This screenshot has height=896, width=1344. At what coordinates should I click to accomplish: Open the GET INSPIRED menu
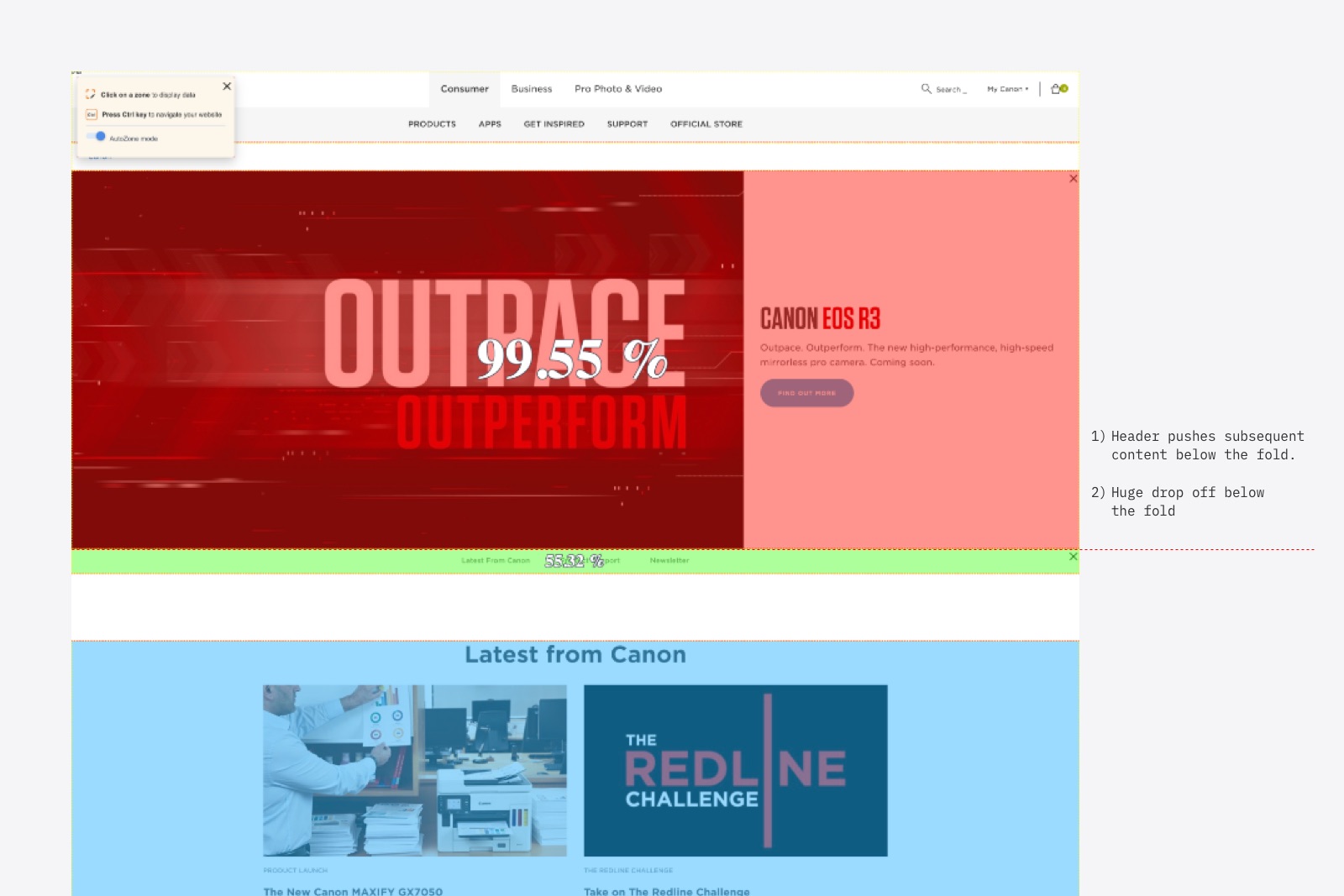tap(554, 124)
